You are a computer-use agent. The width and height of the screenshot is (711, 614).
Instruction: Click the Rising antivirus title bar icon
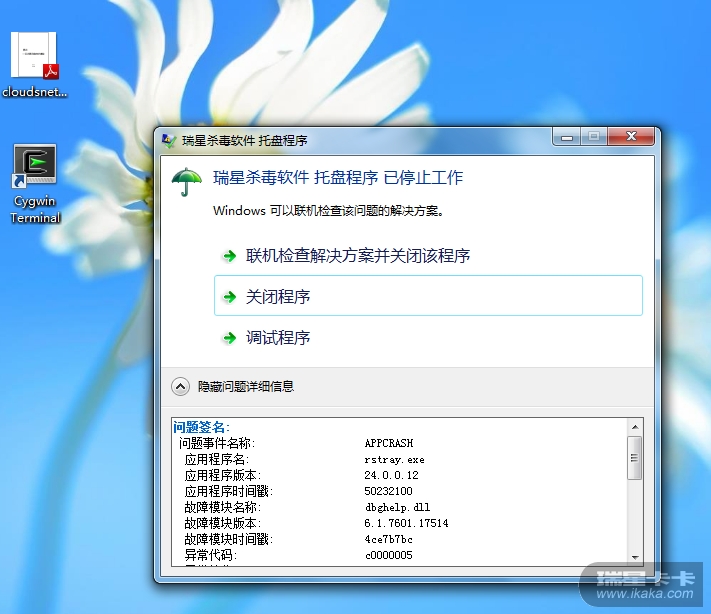coord(169,141)
